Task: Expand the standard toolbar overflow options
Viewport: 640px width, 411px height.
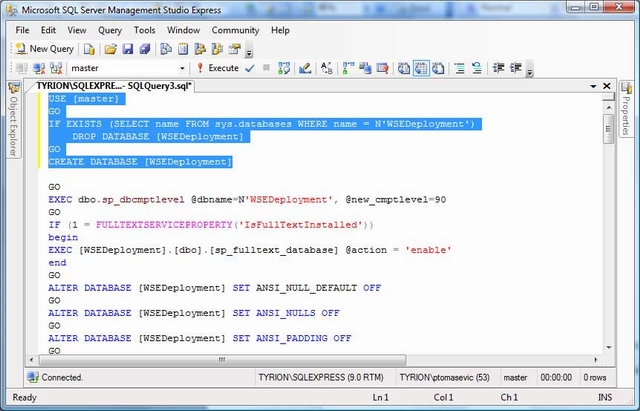Action: pos(249,50)
